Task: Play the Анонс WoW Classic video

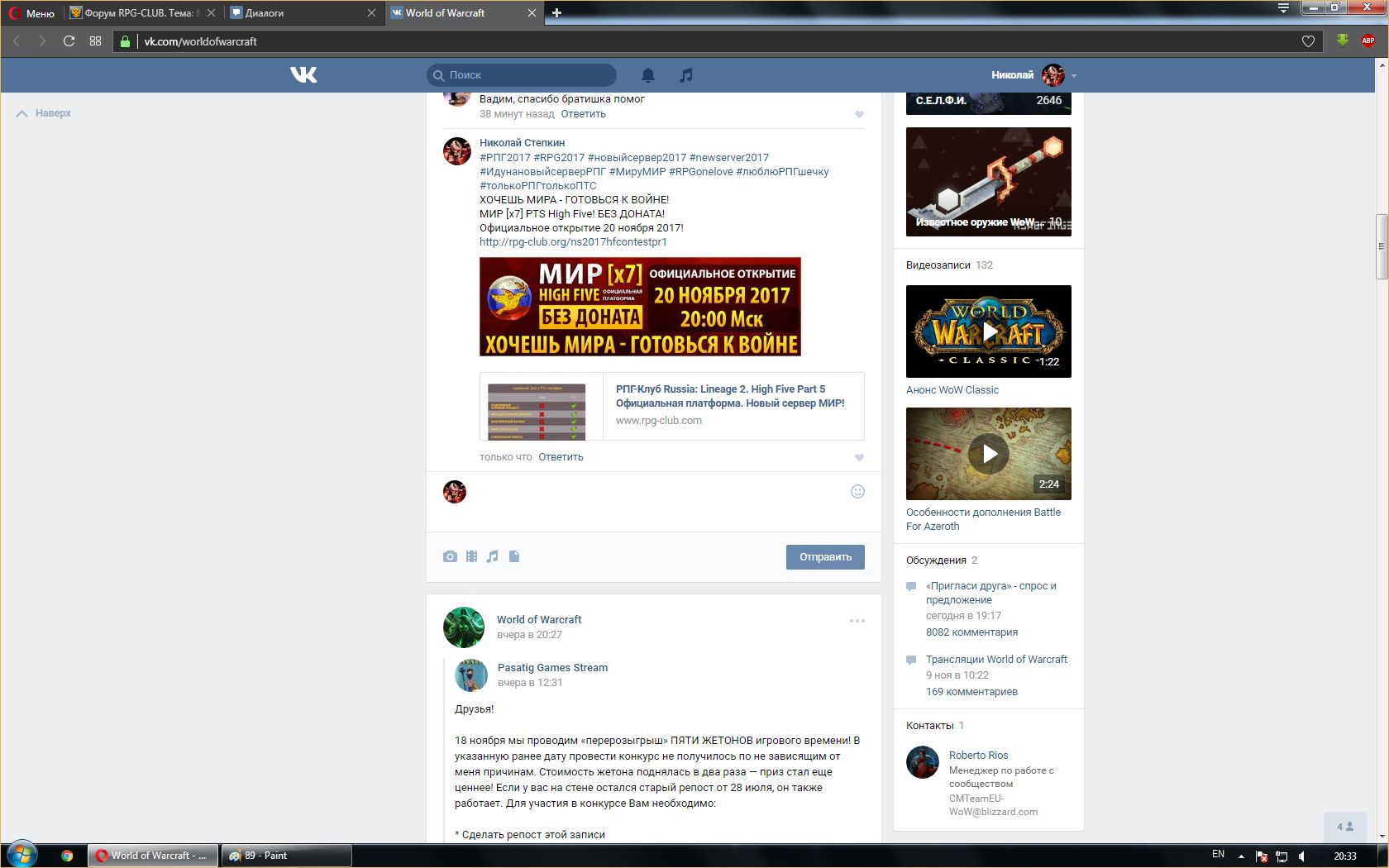Action: tap(989, 331)
